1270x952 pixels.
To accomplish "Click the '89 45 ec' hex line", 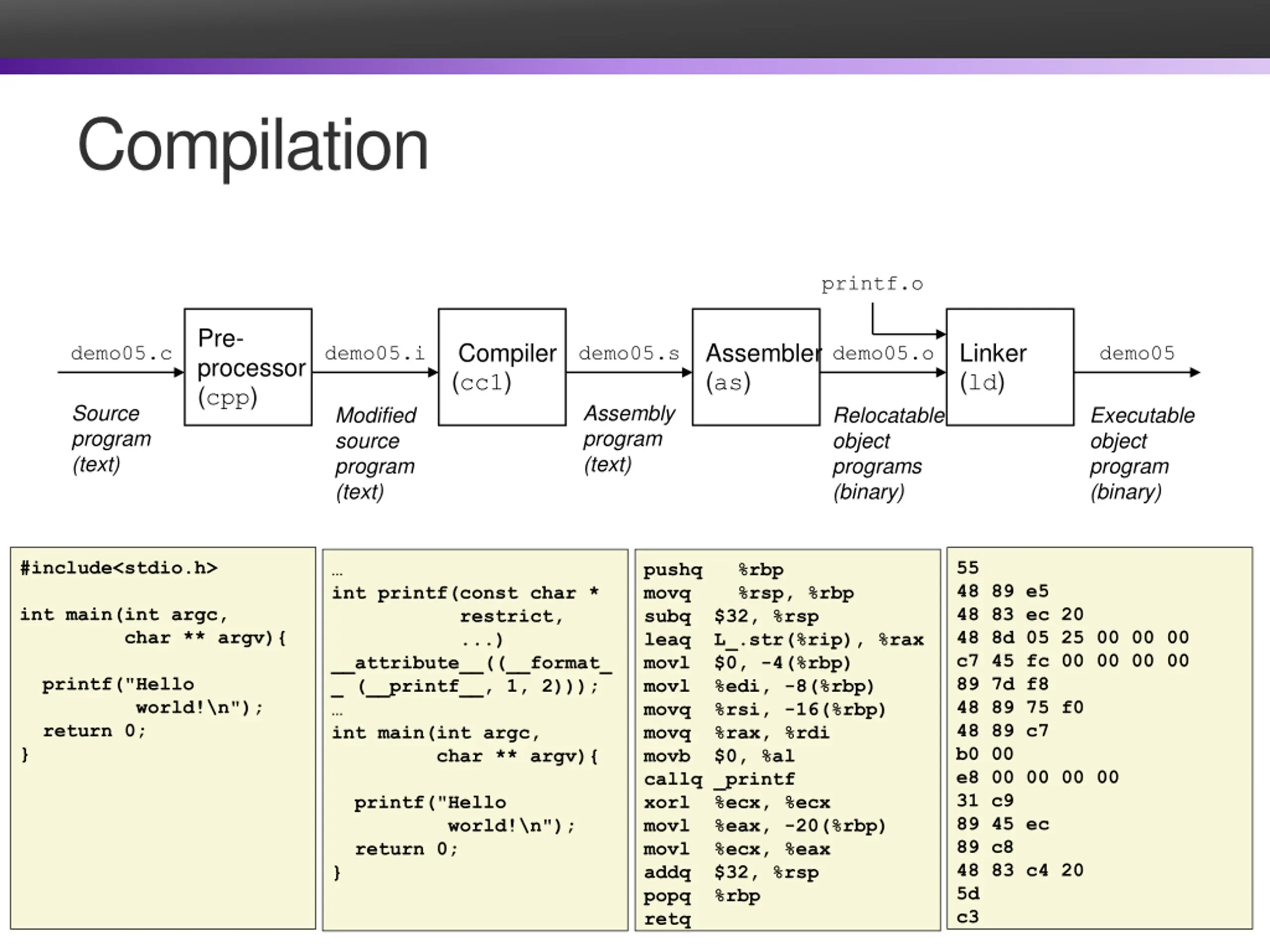I will [1003, 825].
